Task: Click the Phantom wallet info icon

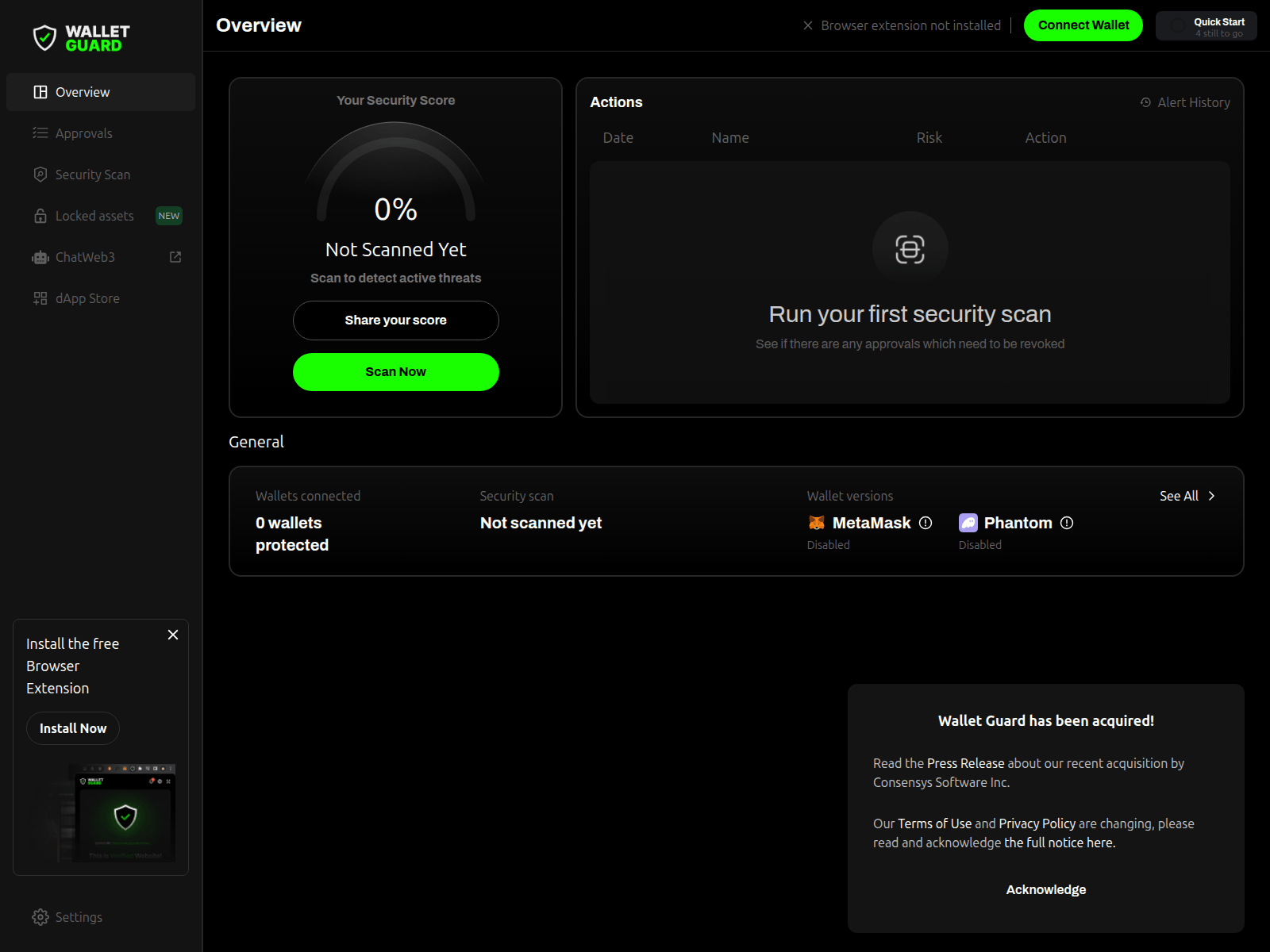Action: coord(1068,523)
